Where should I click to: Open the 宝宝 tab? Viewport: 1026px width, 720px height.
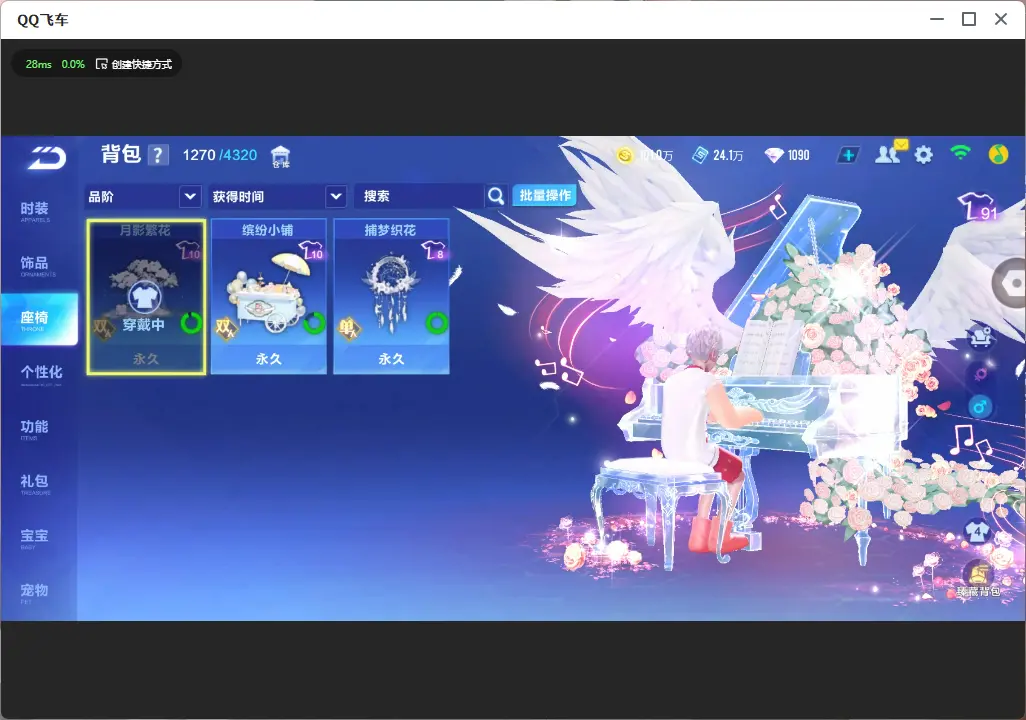click(x=37, y=537)
